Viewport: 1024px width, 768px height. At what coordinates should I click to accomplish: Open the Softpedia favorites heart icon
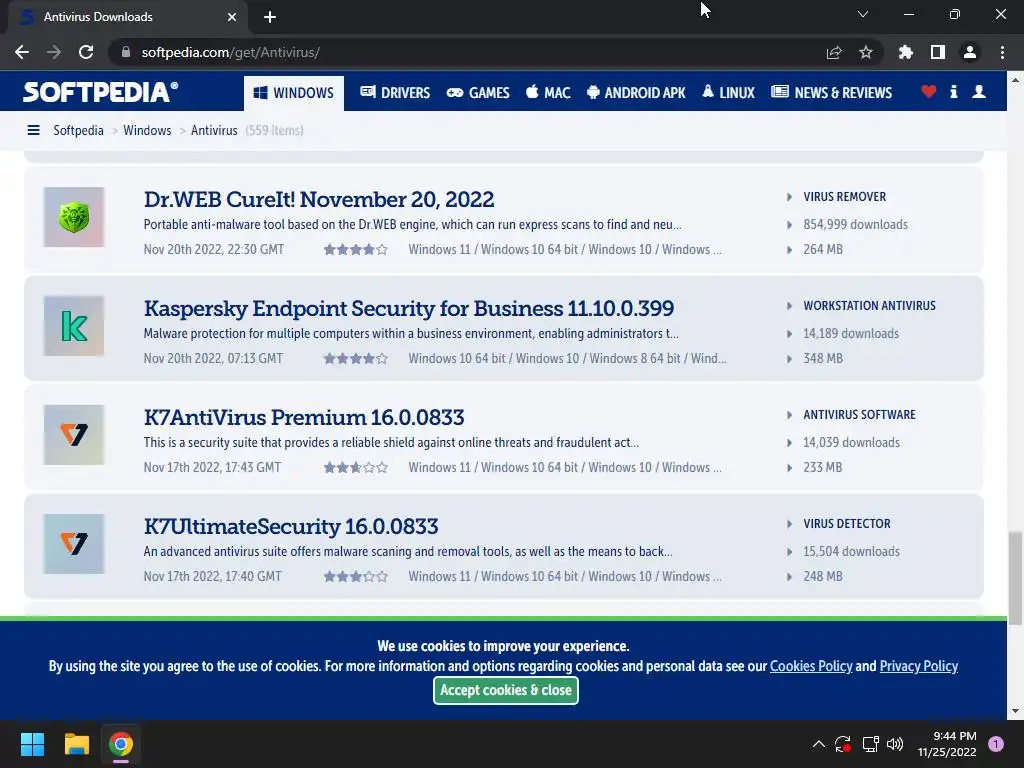coord(929,91)
